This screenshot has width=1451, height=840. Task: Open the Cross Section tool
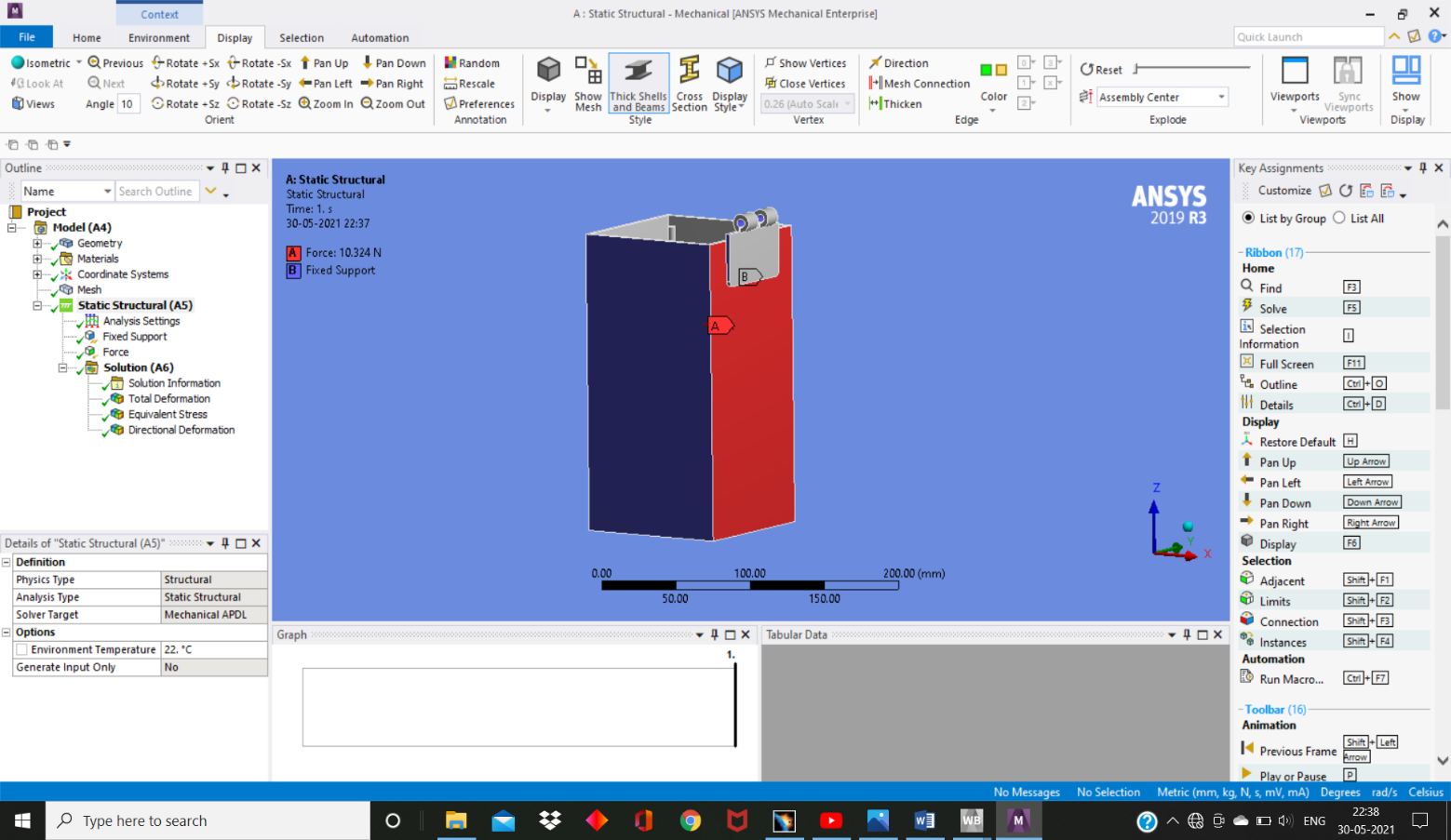tap(690, 84)
